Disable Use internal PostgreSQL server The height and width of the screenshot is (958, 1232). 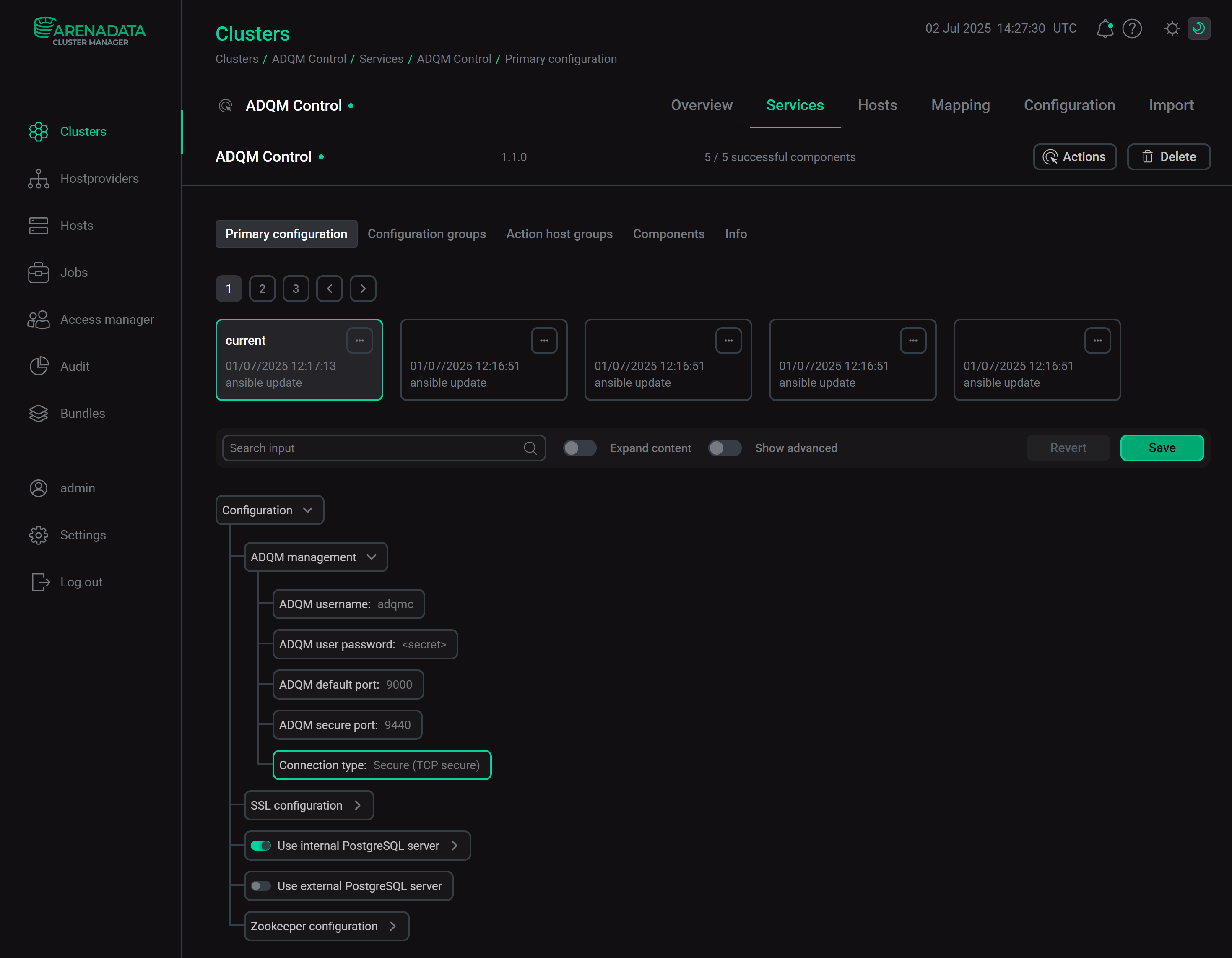pyautogui.click(x=261, y=845)
